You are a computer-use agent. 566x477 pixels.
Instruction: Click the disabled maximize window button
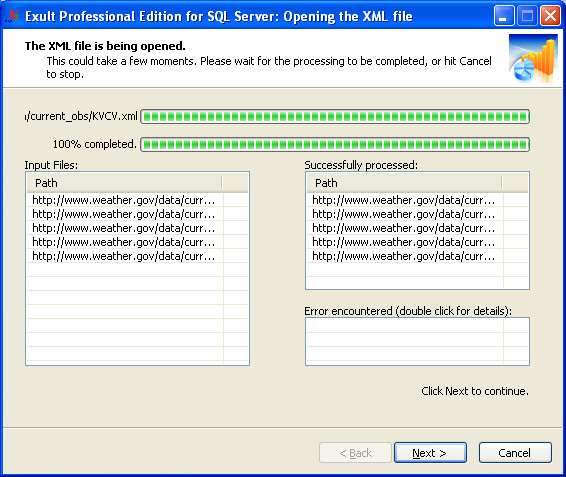[x=527, y=16]
